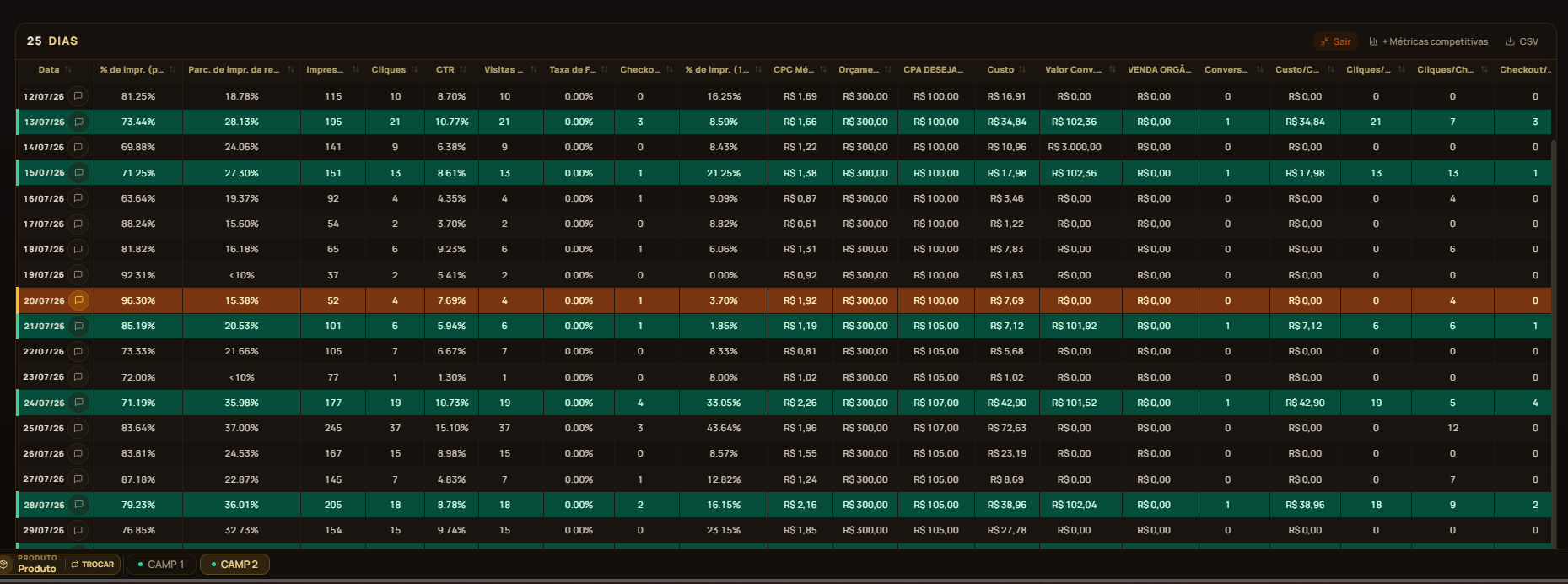The width and height of the screenshot is (1568, 584).
Task: Open + Métricas competitivas
Action: click(x=1428, y=41)
